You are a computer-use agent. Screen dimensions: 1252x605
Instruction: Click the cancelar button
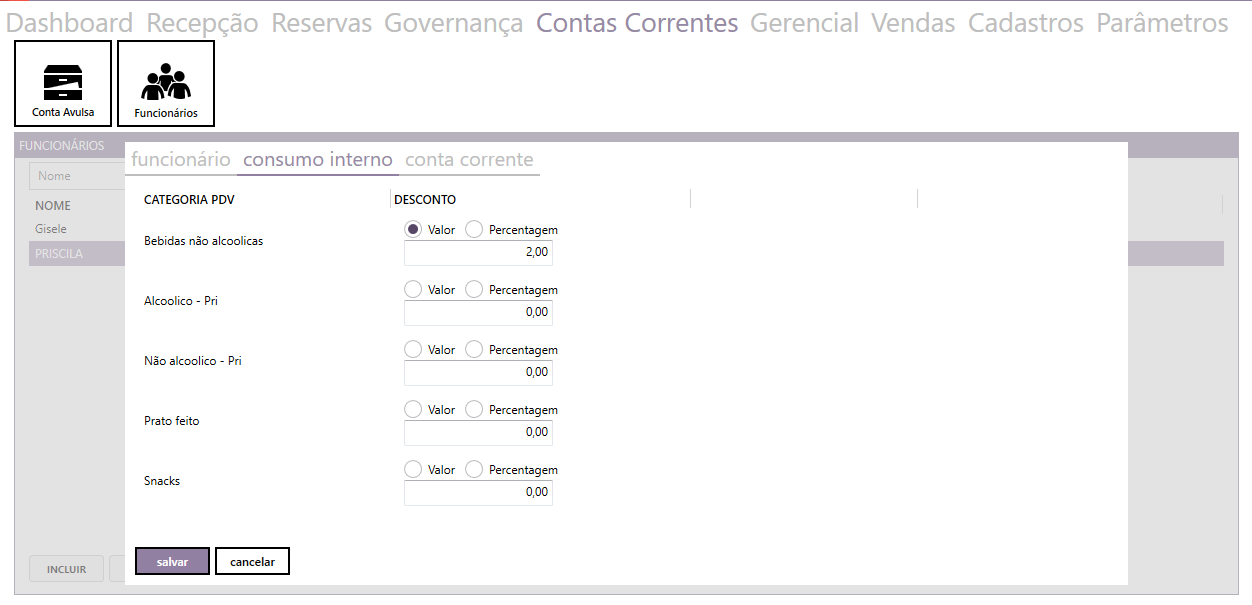252,562
